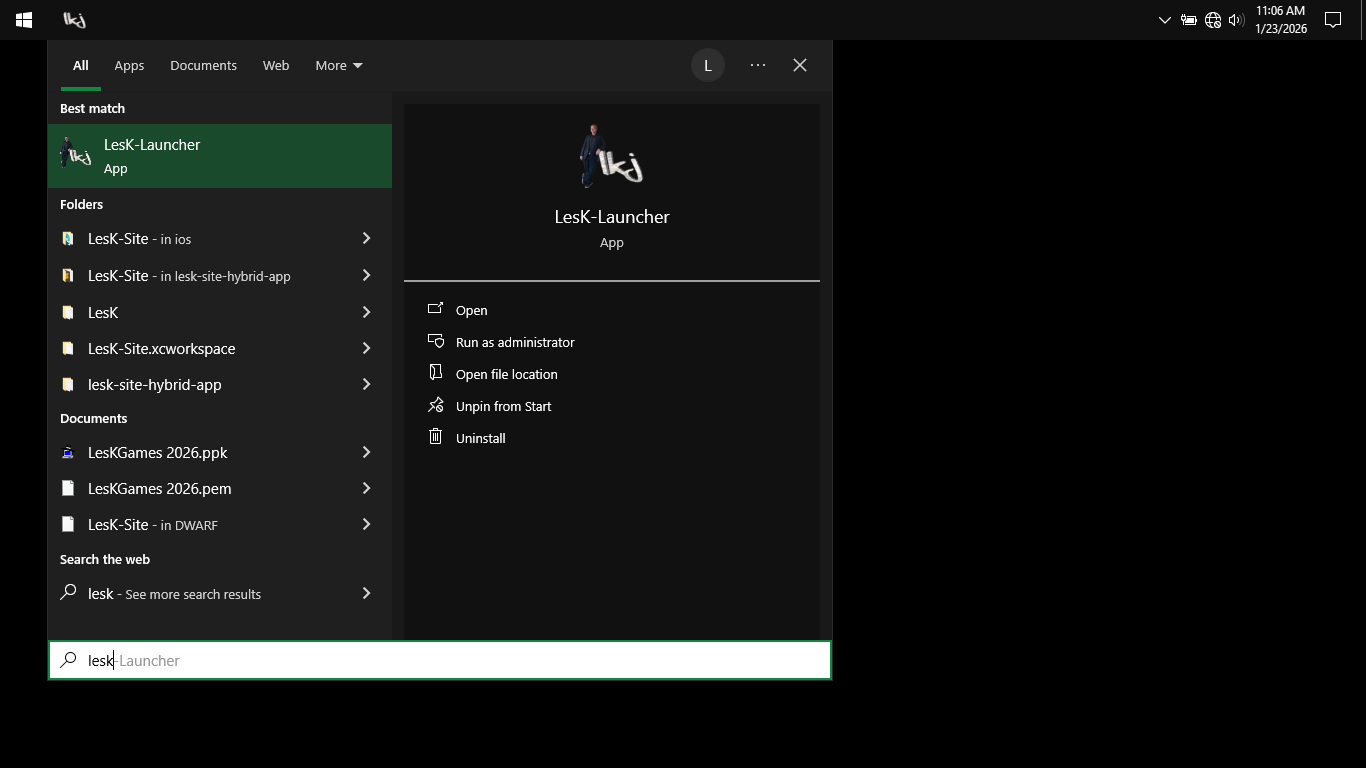1366x768 pixels.
Task: Click the Windows Start button
Action: point(24,20)
